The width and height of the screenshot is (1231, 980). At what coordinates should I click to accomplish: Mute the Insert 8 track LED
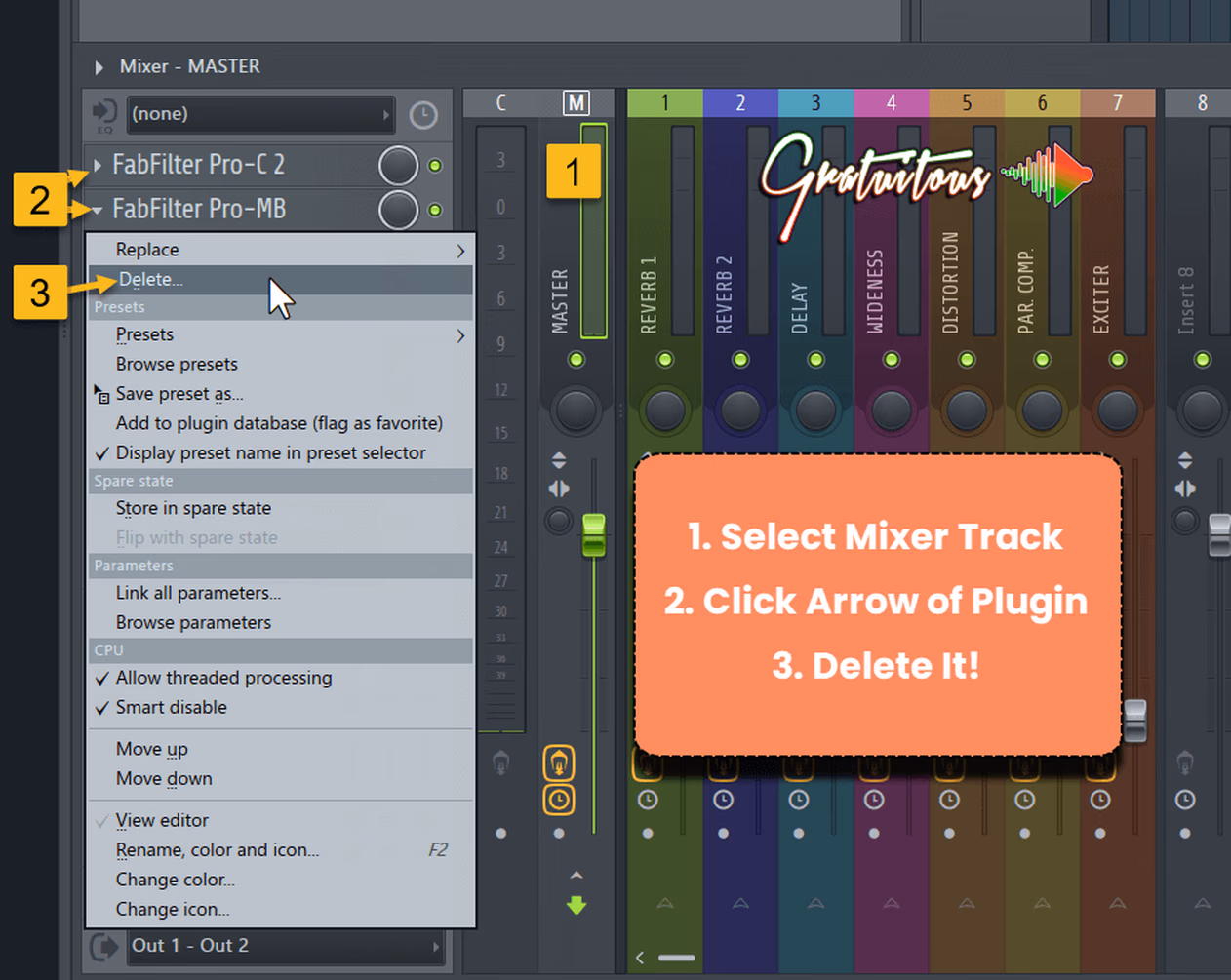[x=1203, y=360]
